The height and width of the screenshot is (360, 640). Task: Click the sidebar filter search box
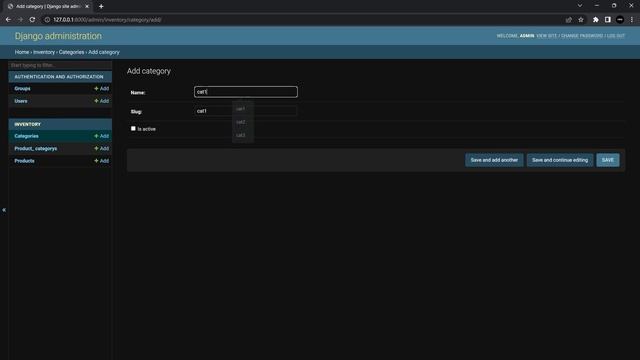[x=60, y=65]
